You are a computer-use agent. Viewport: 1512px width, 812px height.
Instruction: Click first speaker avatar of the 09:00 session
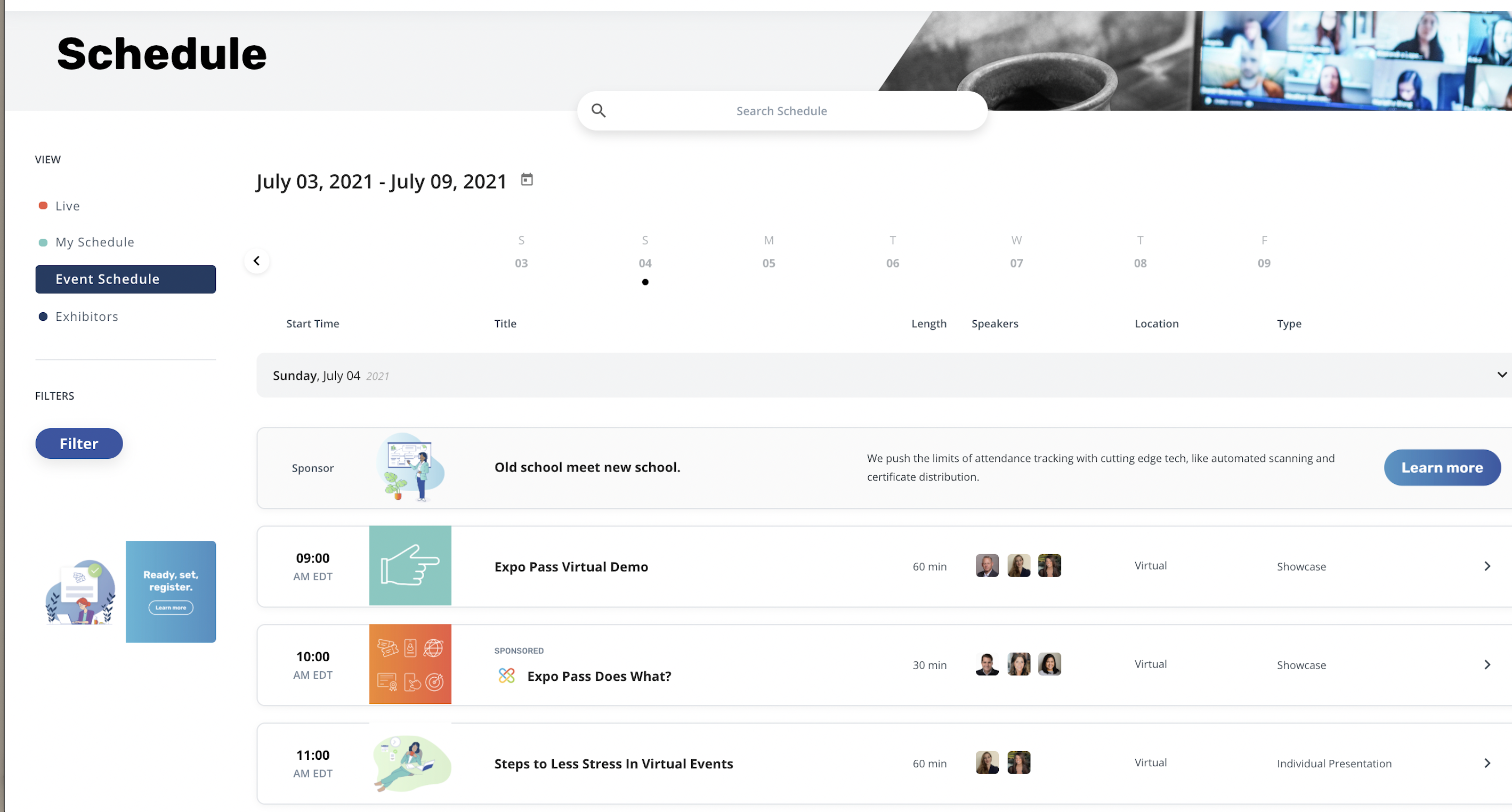987,566
